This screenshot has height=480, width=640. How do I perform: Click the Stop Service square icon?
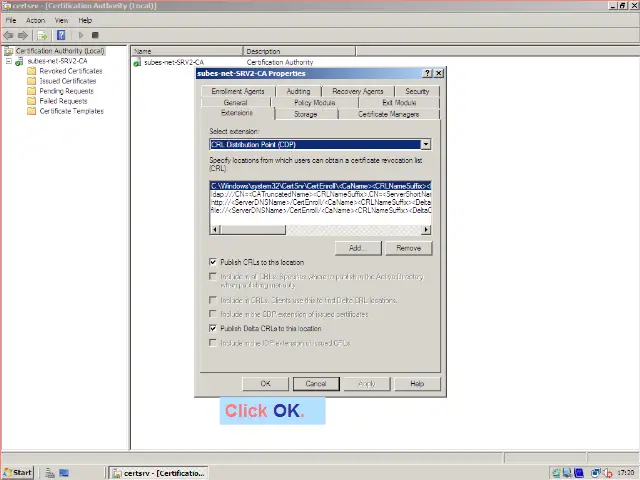(x=95, y=35)
